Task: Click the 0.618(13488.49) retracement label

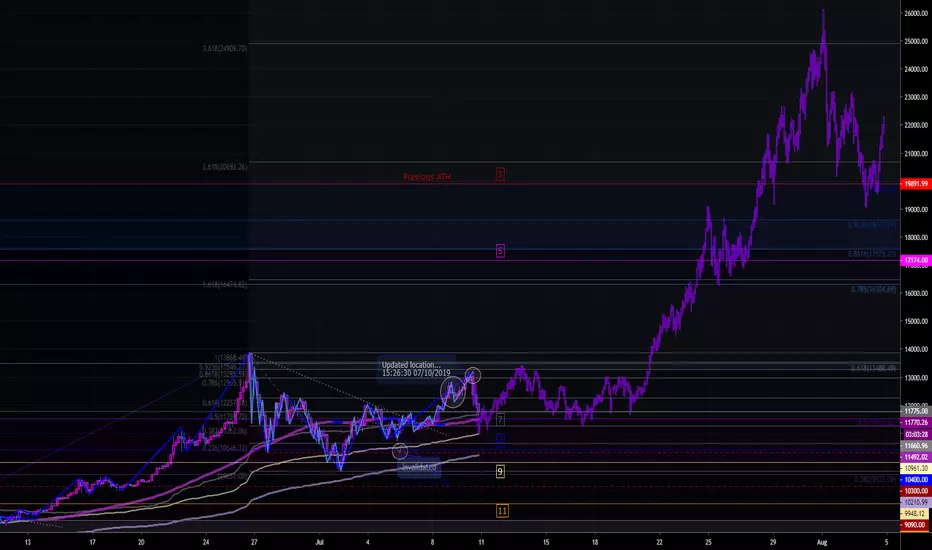Action: (x=873, y=368)
